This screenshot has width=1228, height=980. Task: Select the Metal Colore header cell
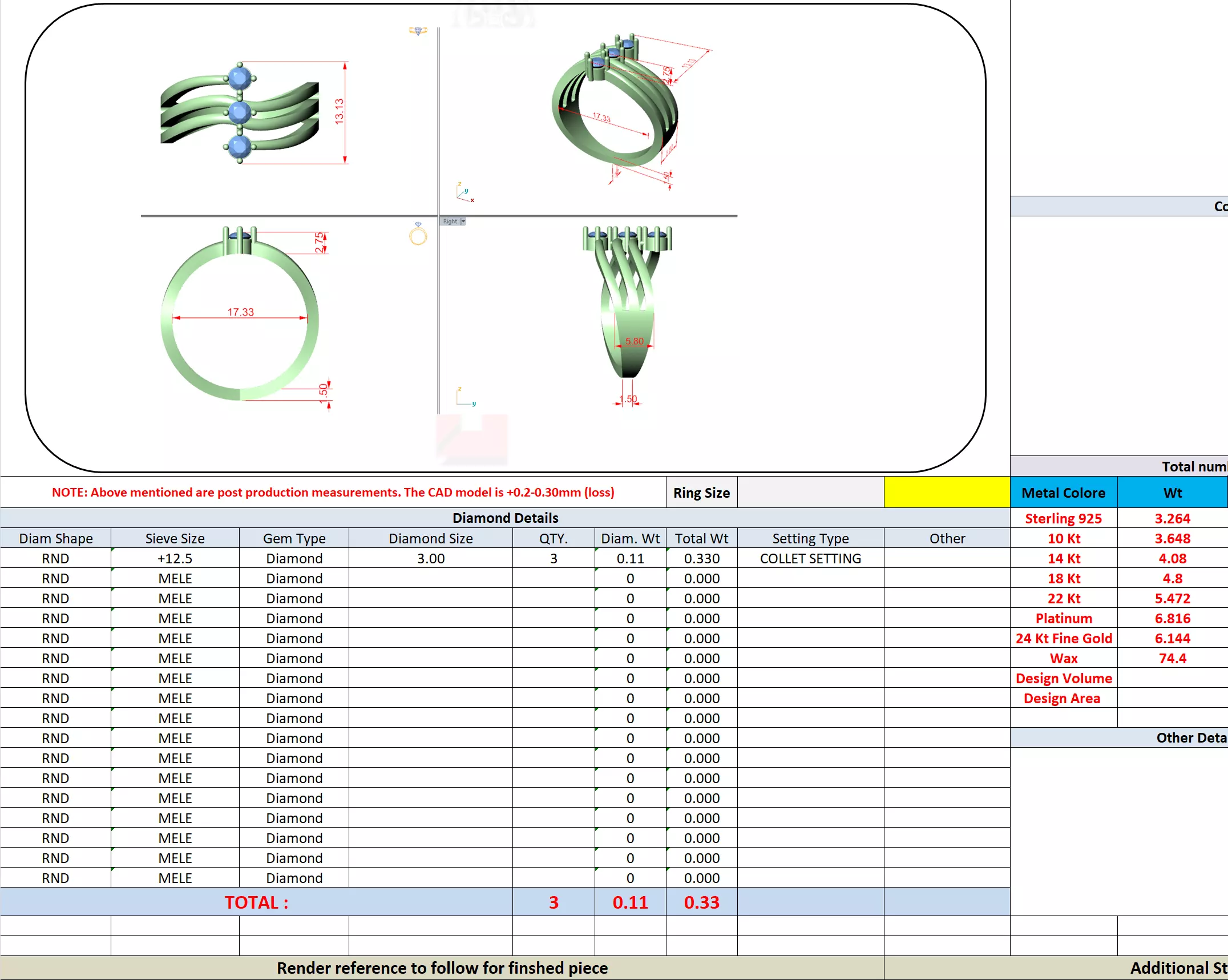1063,493
